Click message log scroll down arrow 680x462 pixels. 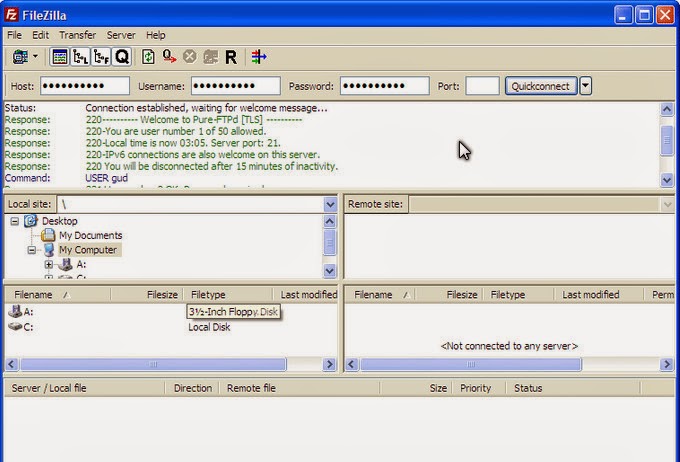coord(667,180)
